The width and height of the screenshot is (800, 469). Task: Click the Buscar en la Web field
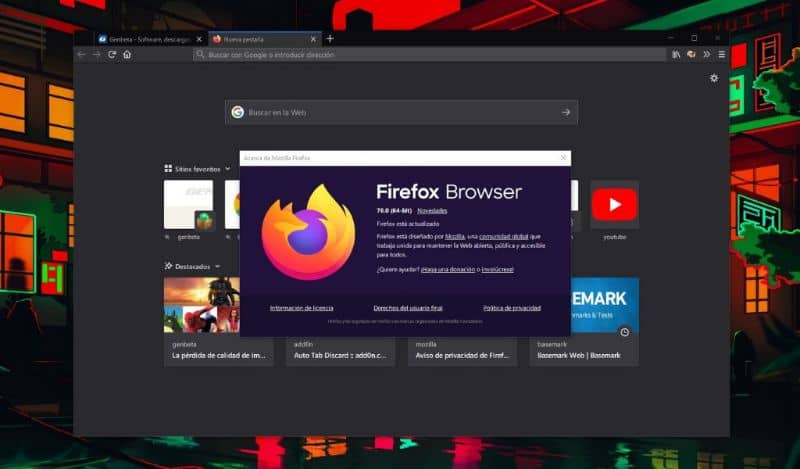(401, 112)
